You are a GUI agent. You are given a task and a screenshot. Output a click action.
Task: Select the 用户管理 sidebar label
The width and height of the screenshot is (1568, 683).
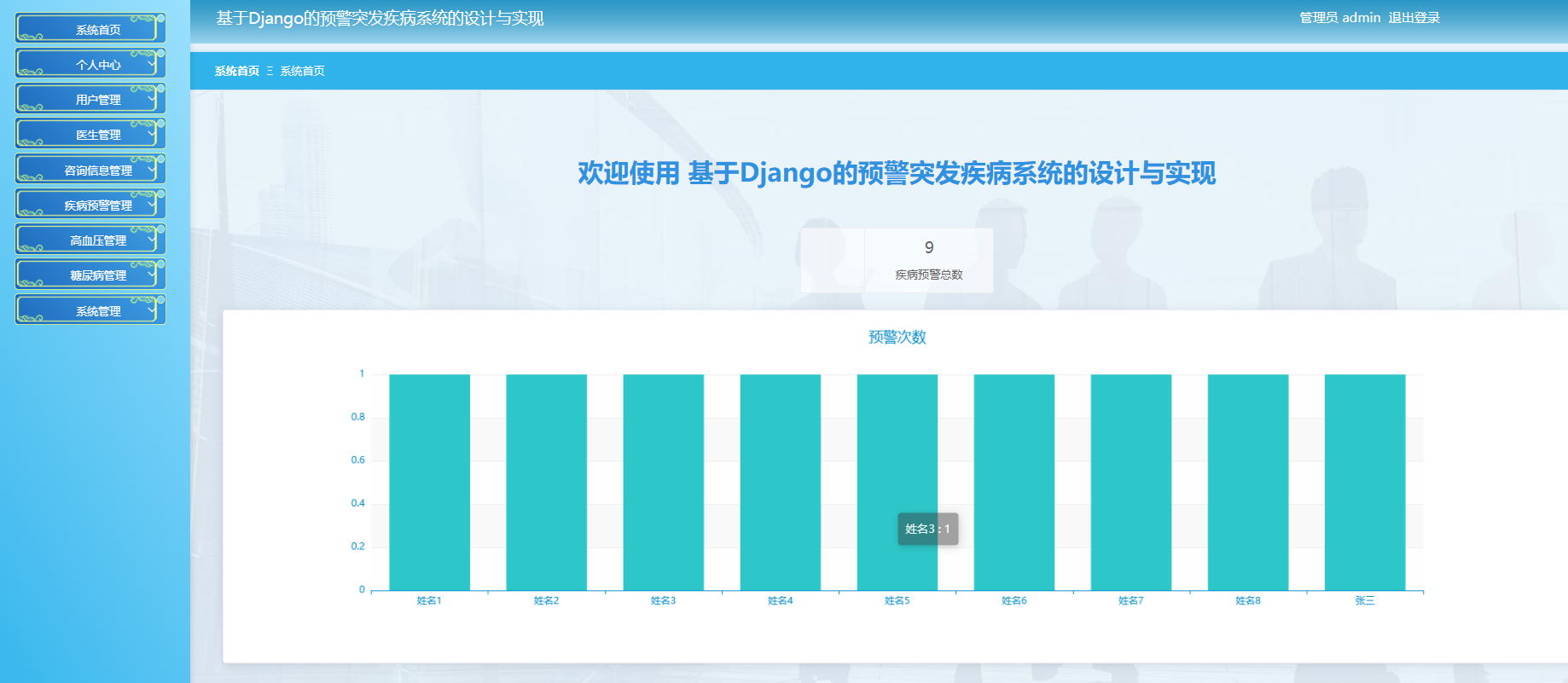coord(98,100)
